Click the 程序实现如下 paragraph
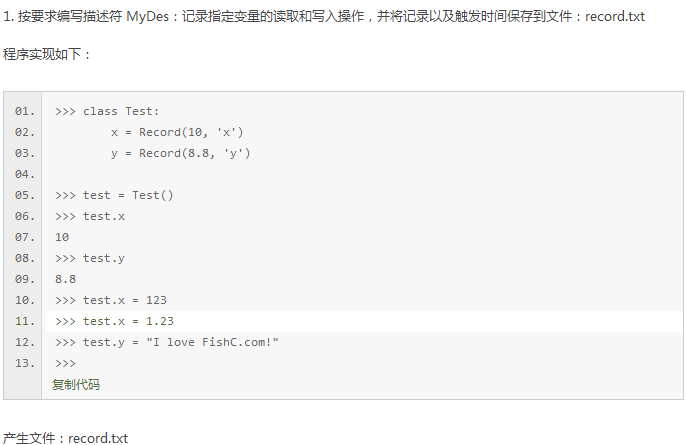686x445 pixels. coord(47,54)
